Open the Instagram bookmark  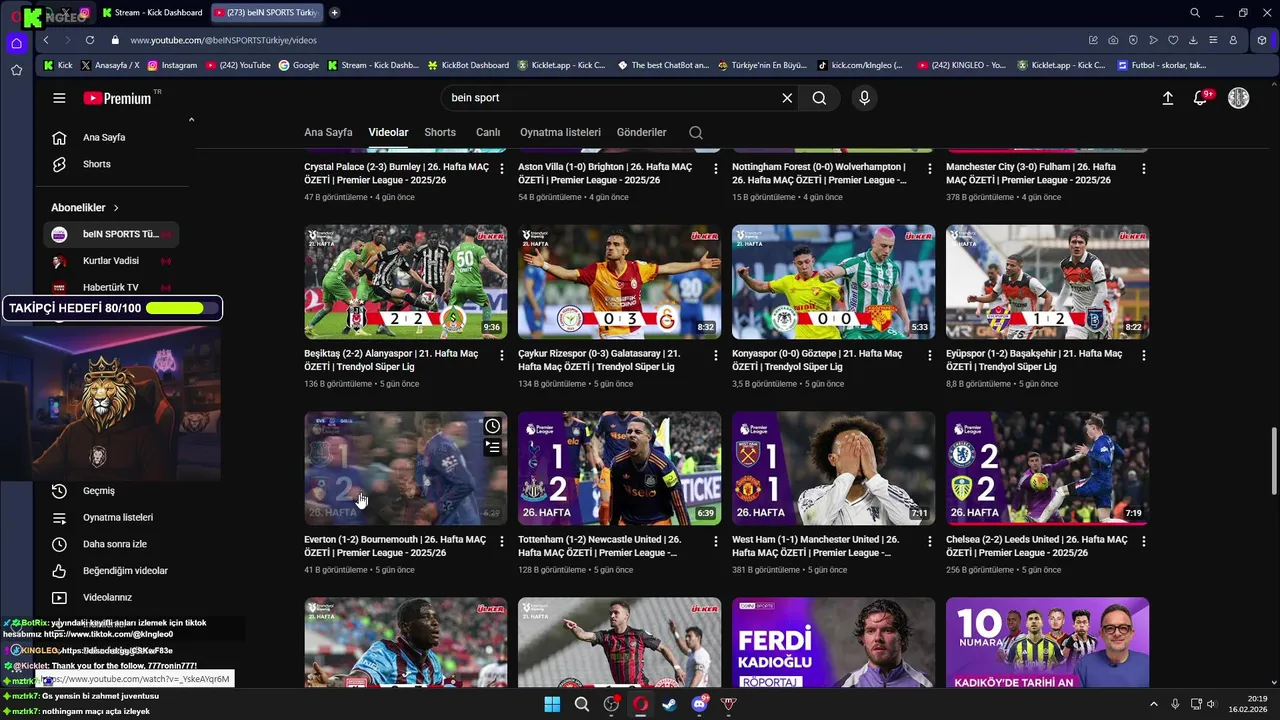tap(172, 65)
